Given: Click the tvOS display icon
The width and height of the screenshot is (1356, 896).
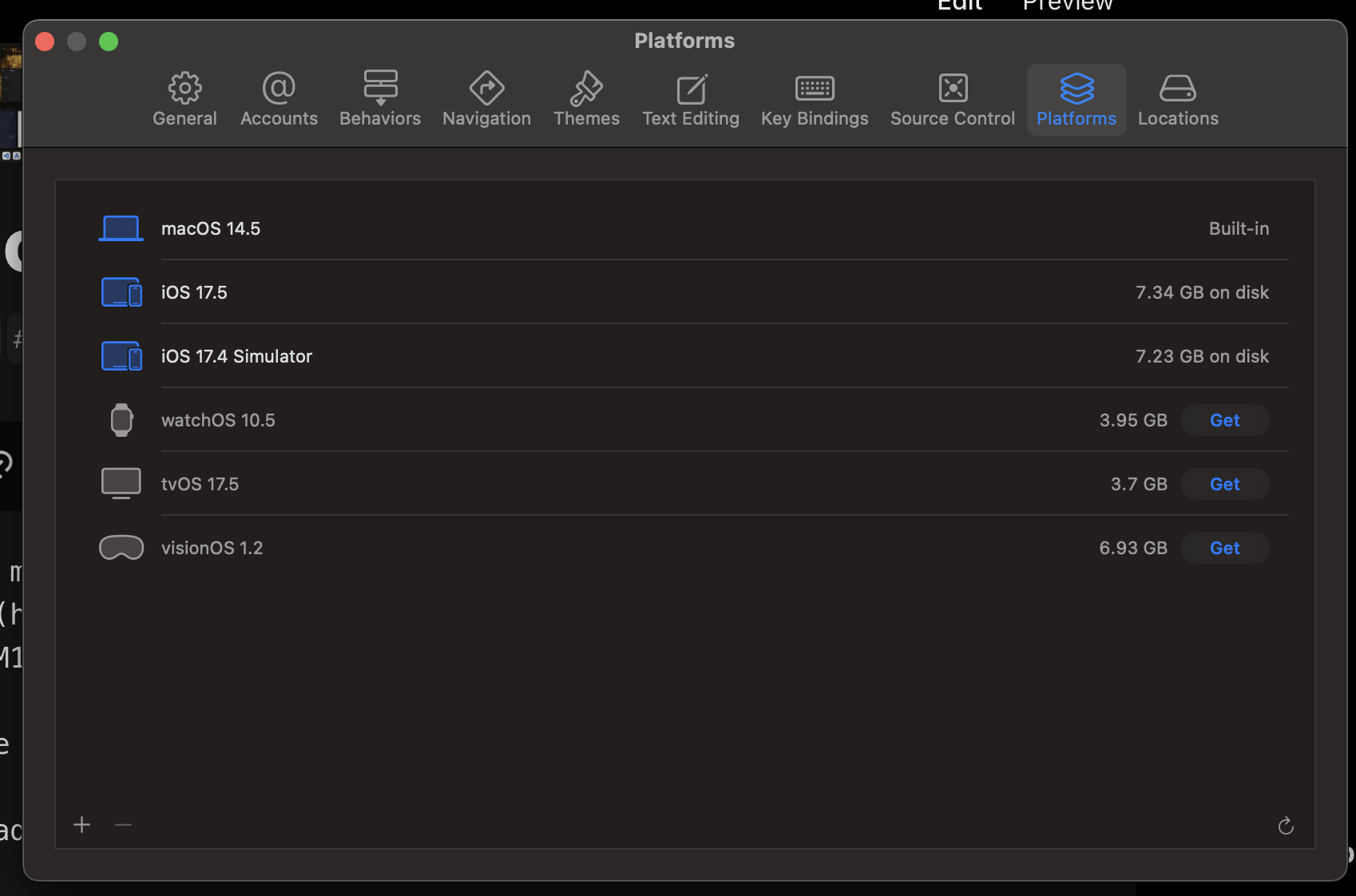Looking at the screenshot, I should pos(121,484).
